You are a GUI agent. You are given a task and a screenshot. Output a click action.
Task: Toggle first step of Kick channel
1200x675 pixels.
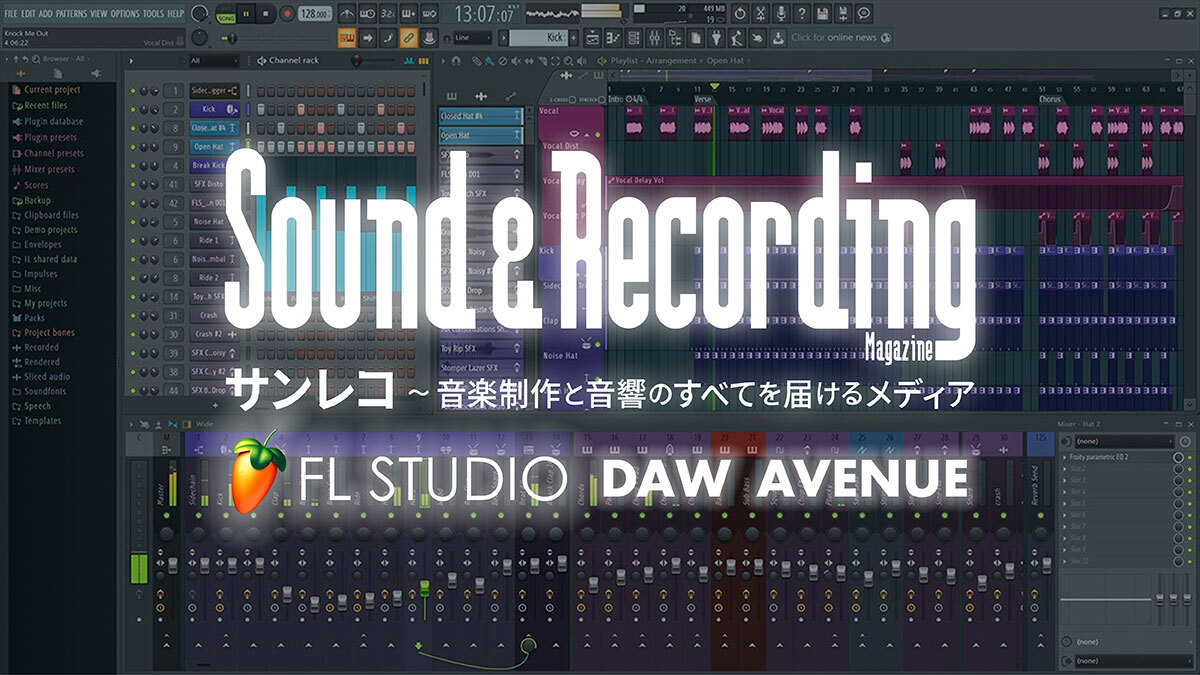(x=262, y=108)
